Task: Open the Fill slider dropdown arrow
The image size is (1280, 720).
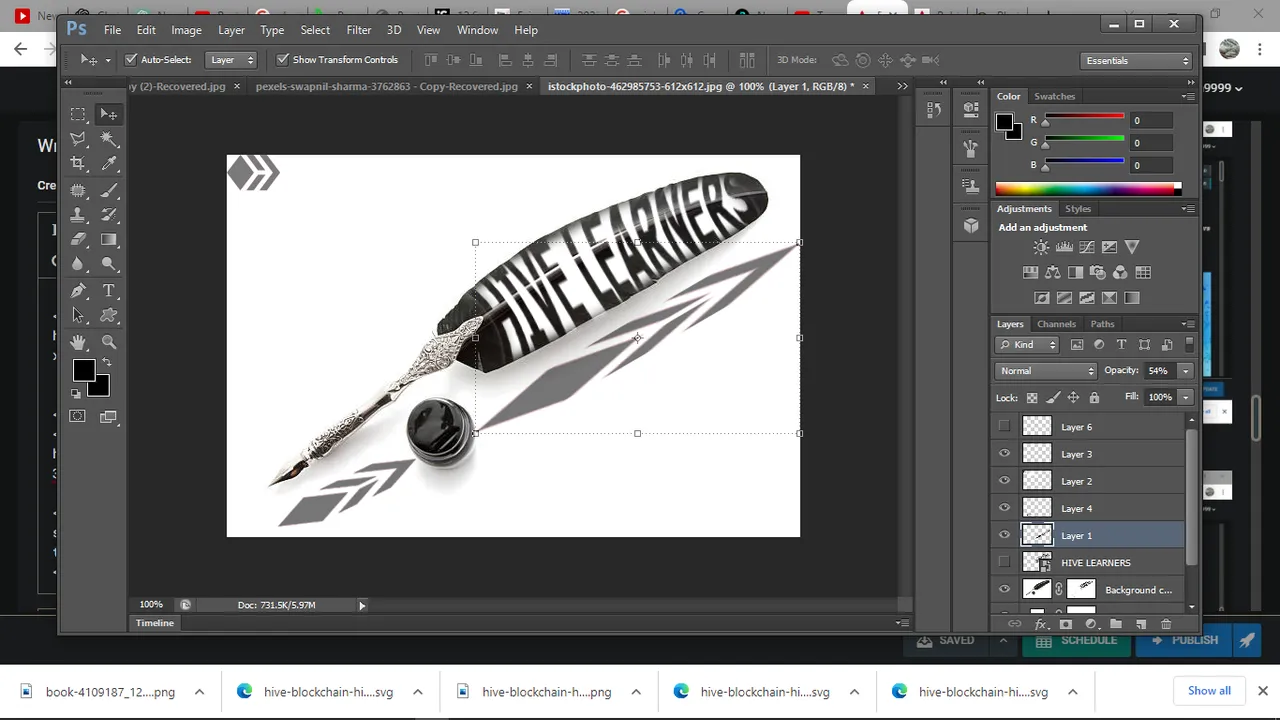Action: pyautogui.click(x=1186, y=397)
